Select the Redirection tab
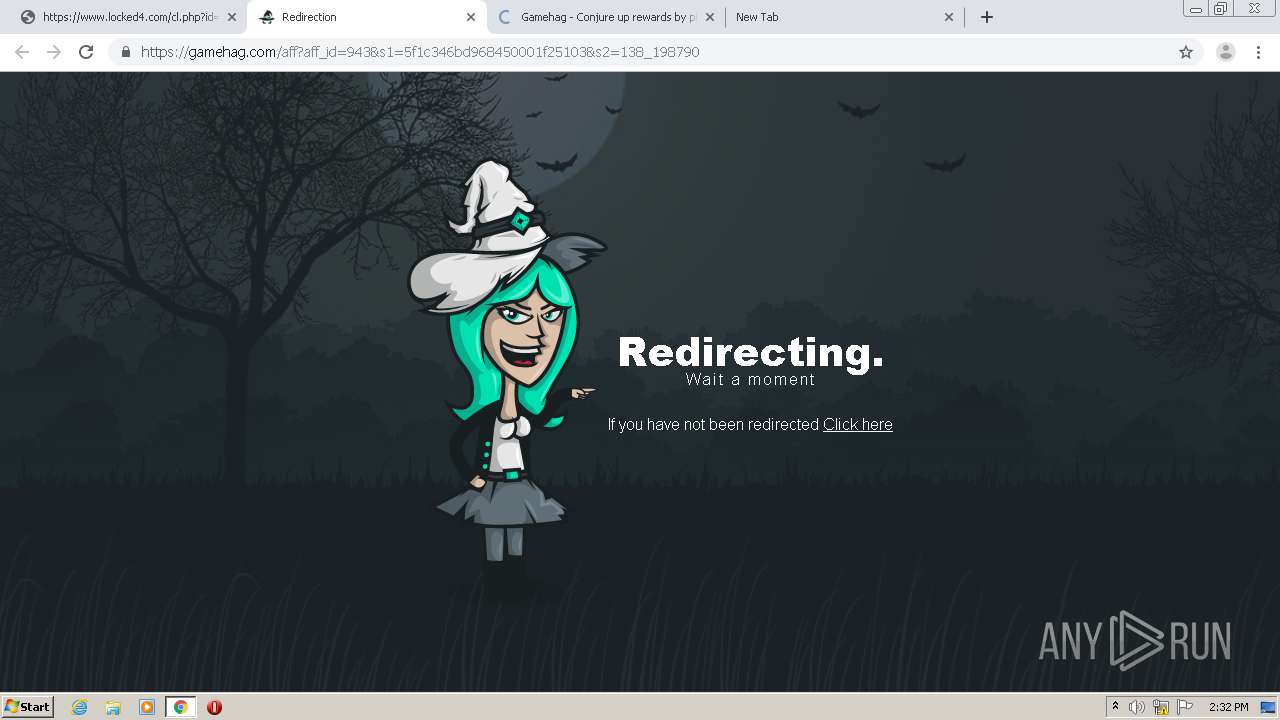This screenshot has width=1280, height=720. click(x=366, y=17)
